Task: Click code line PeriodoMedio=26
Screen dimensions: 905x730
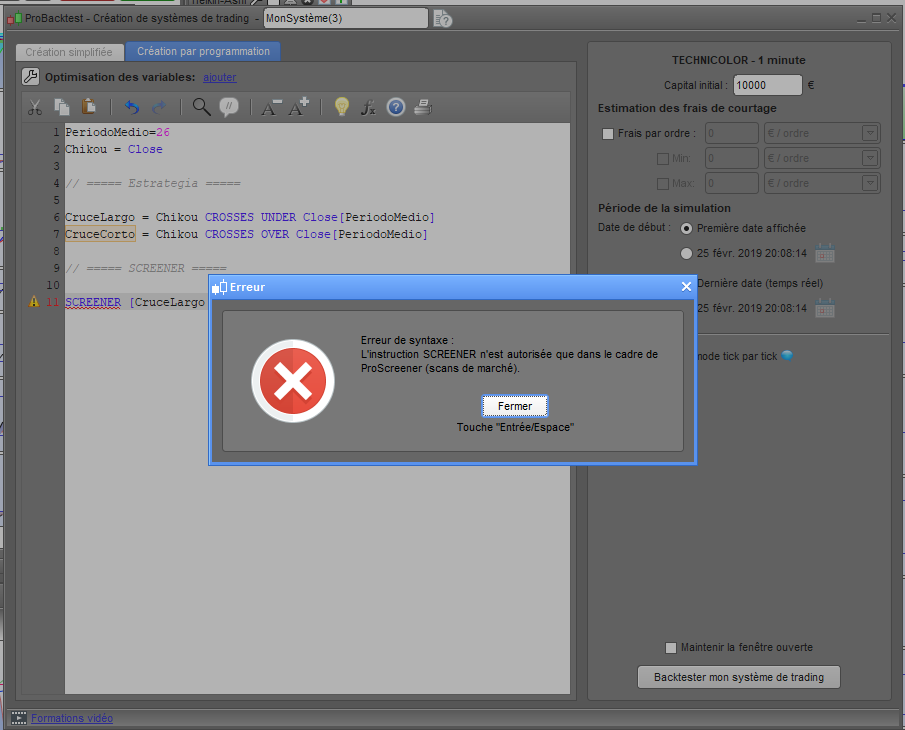Action: (117, 132)
